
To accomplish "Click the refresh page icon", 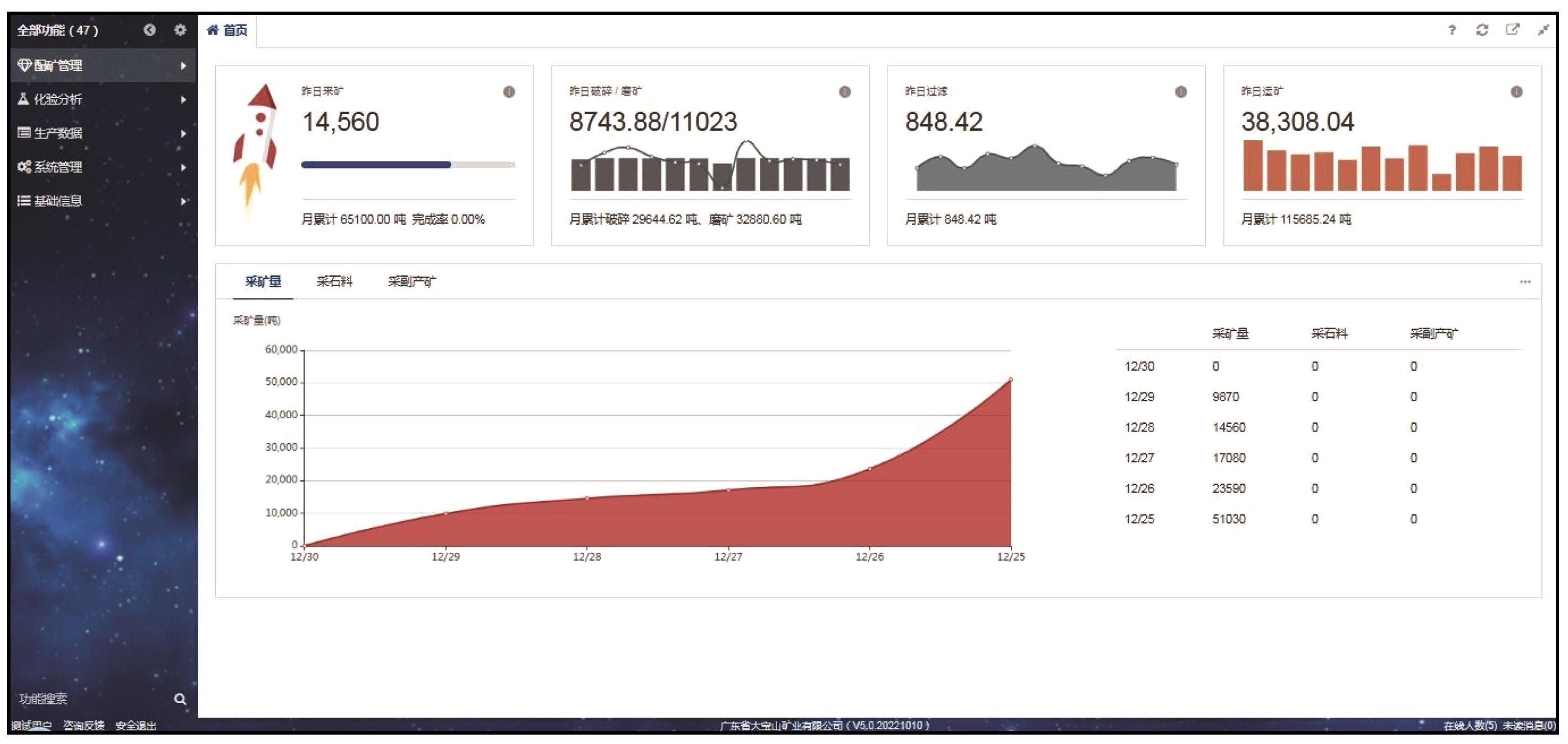I will pos(1482,30).
